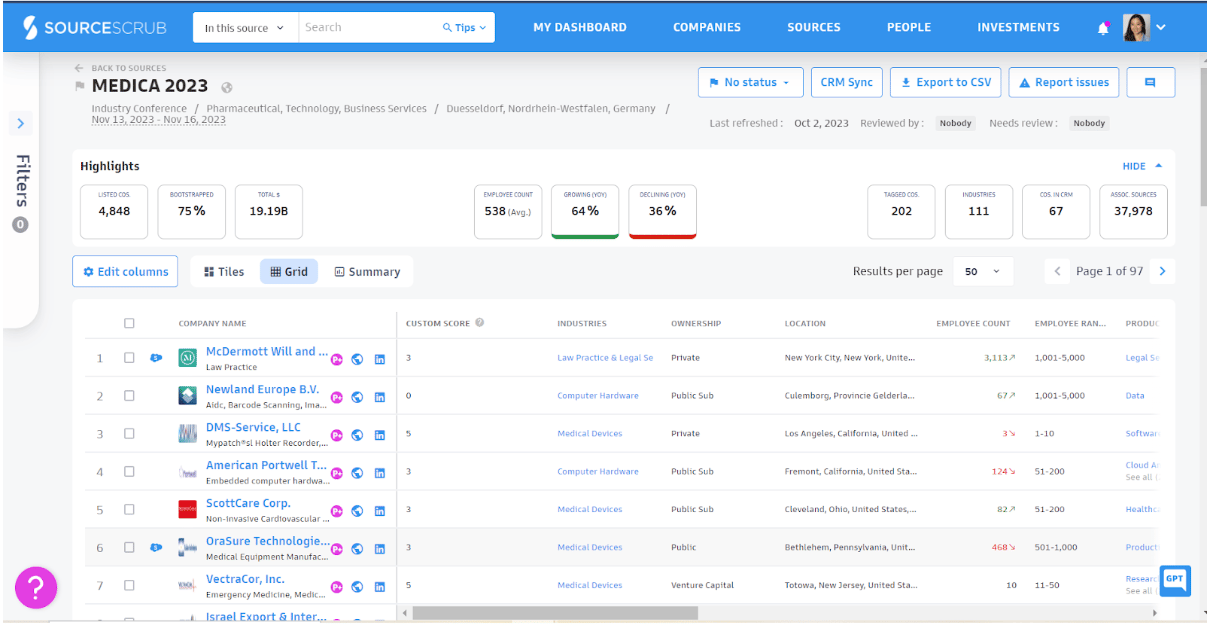The height and width of the screenshot is (629, 1209).
Task: Toggle the select-all checkbox in table header
Action: click(129, 323)
